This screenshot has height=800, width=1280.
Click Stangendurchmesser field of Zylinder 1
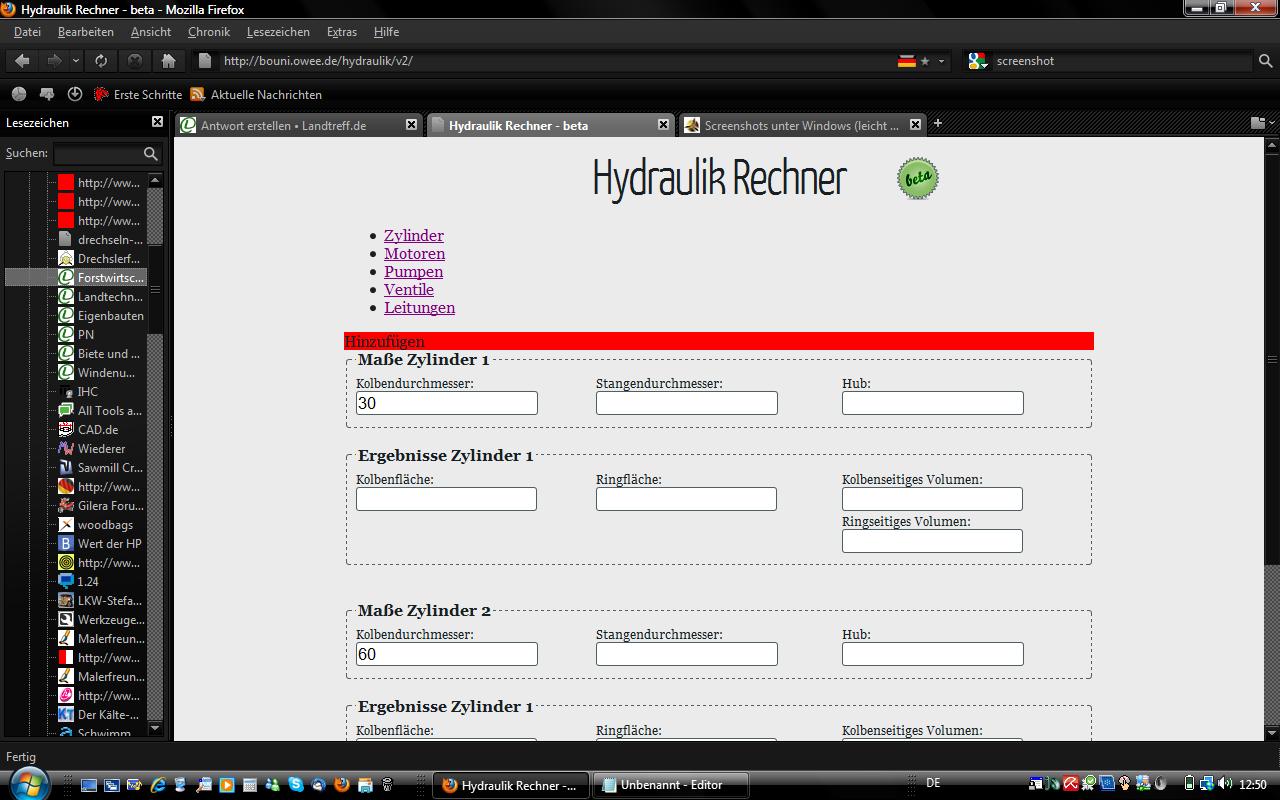pos(686,403)
